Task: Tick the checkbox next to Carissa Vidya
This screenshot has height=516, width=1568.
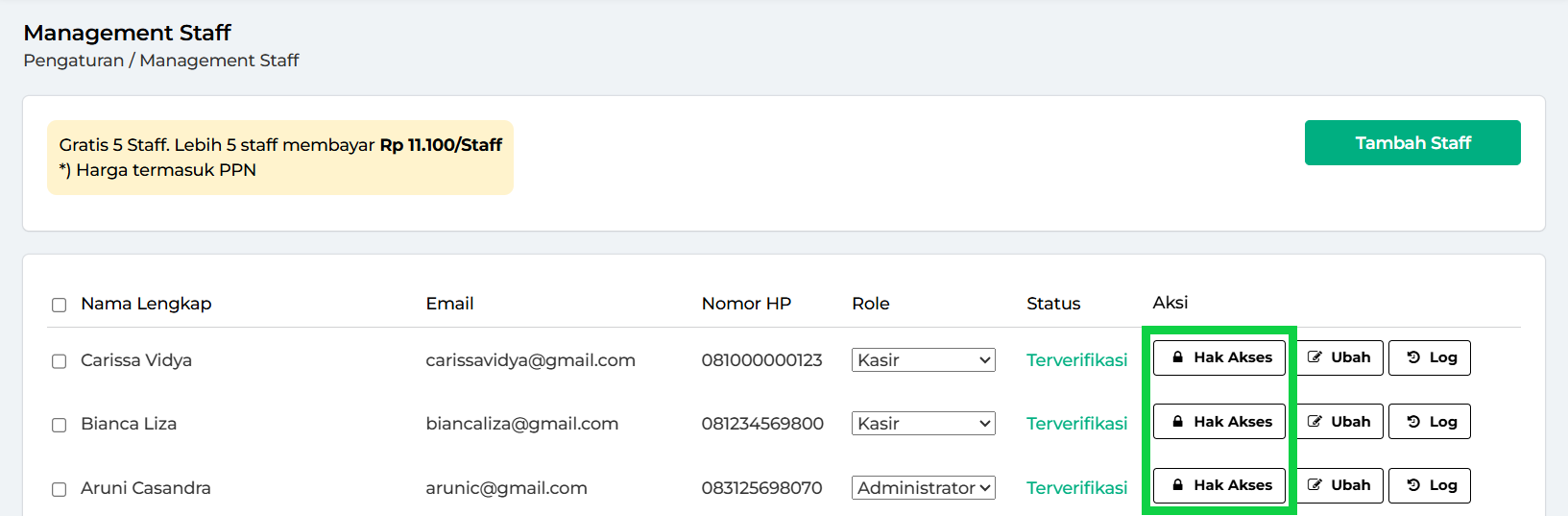Action: 60,361
